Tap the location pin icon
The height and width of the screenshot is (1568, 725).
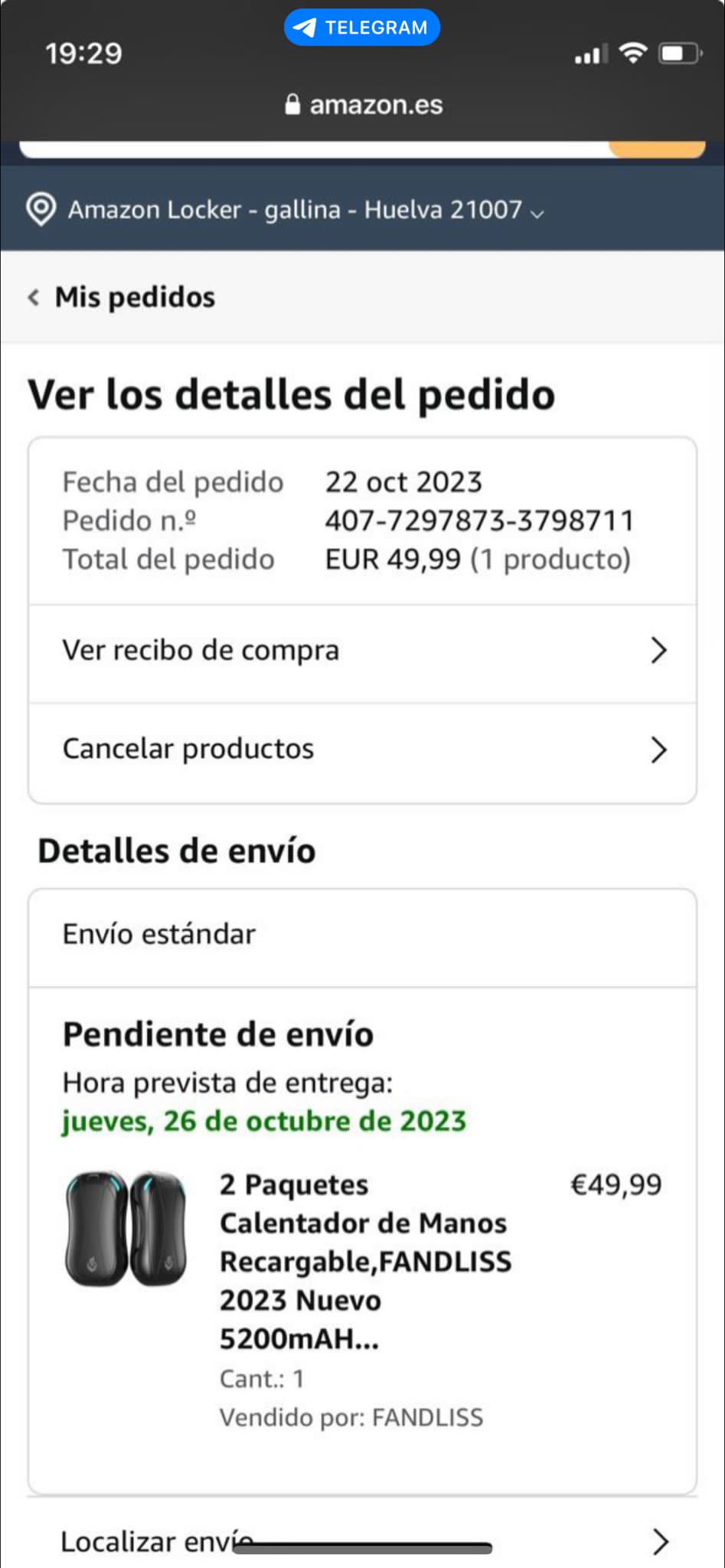tap(41, 209)
